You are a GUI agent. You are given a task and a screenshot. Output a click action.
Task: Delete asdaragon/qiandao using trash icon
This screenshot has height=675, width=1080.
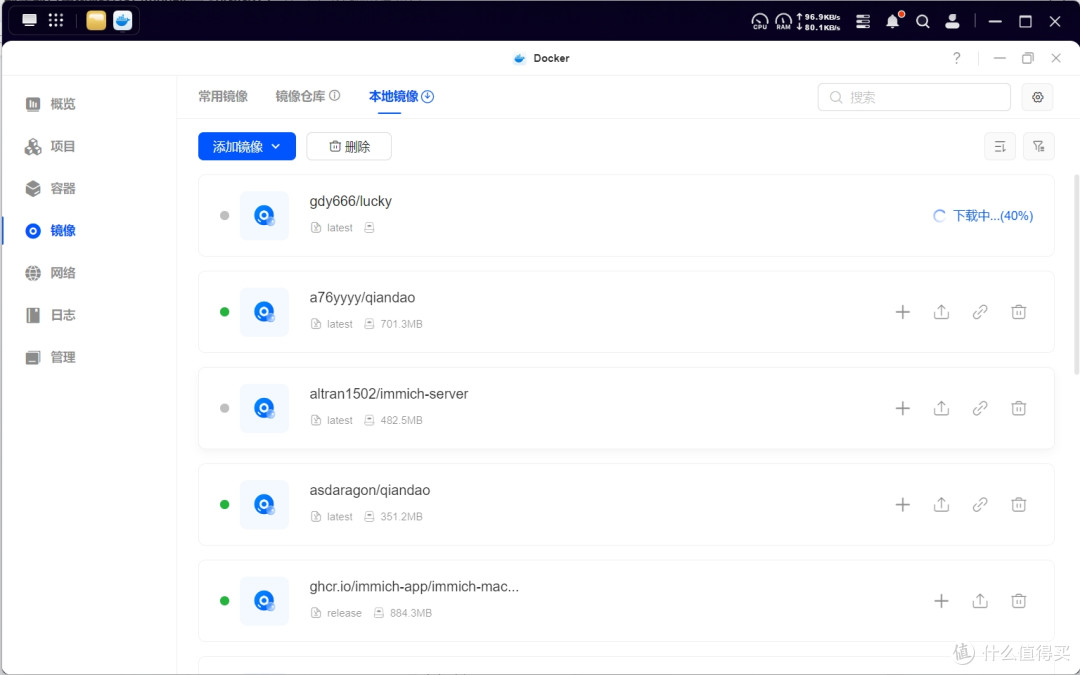click(1018, 505)
